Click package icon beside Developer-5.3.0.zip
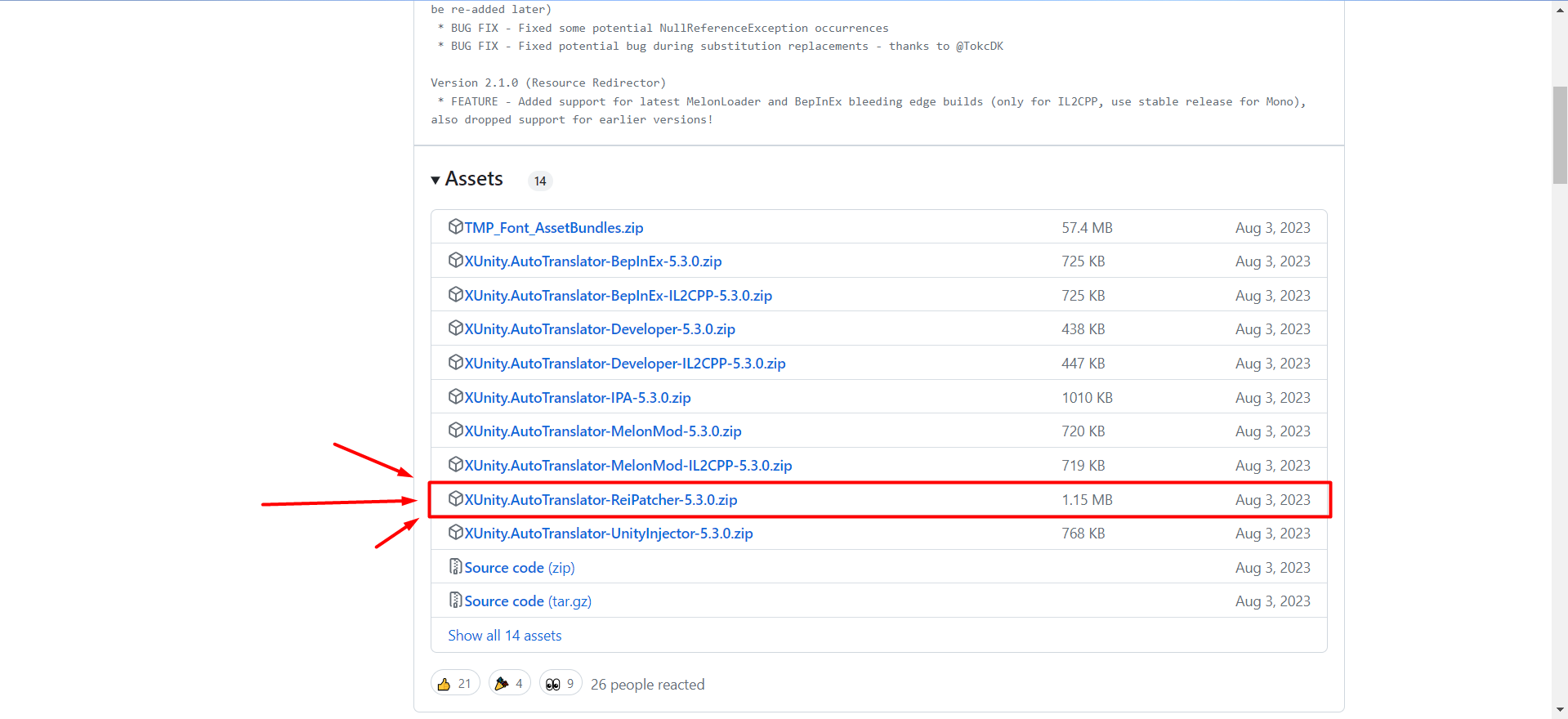The height and width of the screenshot is (719, 1568). 456,328
